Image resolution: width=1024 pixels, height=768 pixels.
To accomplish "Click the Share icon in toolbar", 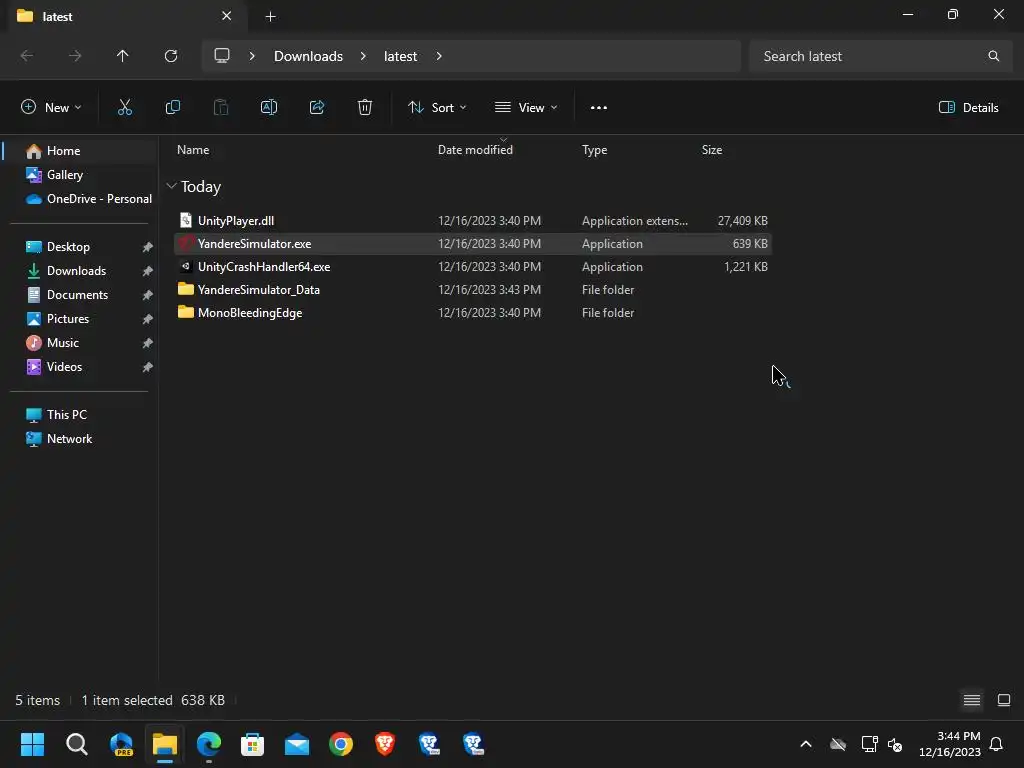I will tap(317, 108).
